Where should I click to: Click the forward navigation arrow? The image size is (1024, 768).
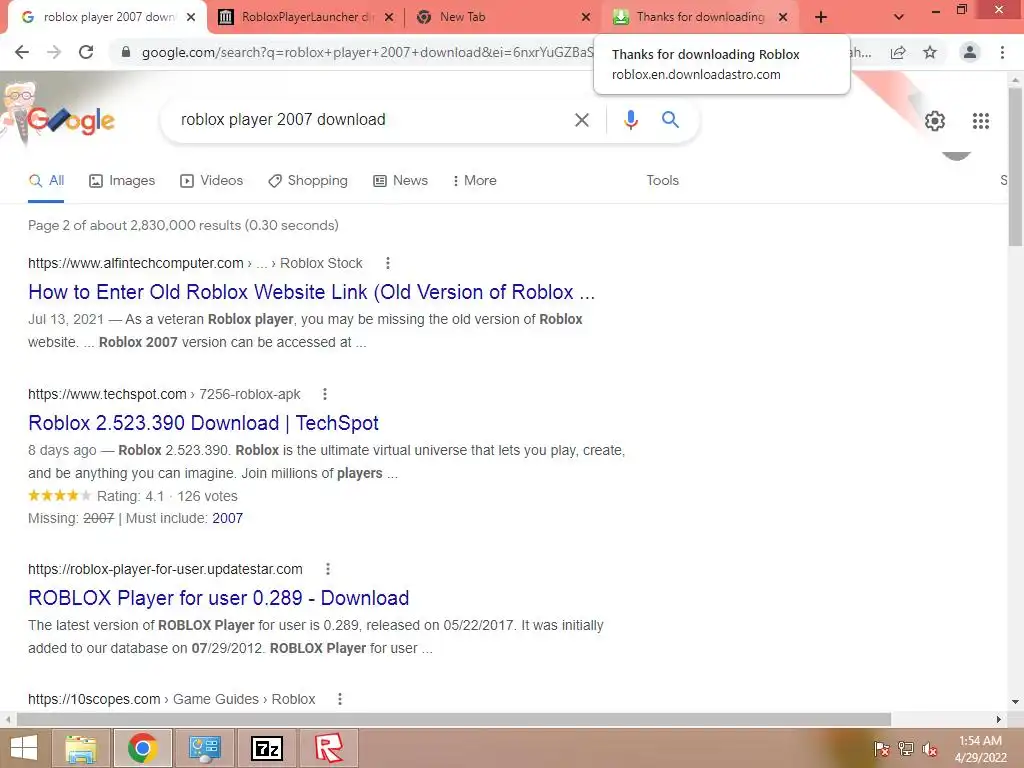54,52
